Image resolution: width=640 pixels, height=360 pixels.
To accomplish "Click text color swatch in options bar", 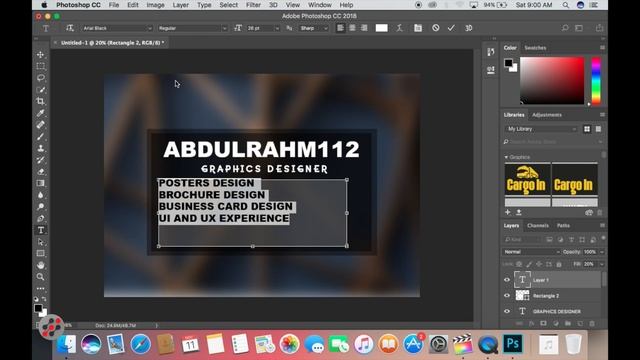I will (x=382, y=28).
